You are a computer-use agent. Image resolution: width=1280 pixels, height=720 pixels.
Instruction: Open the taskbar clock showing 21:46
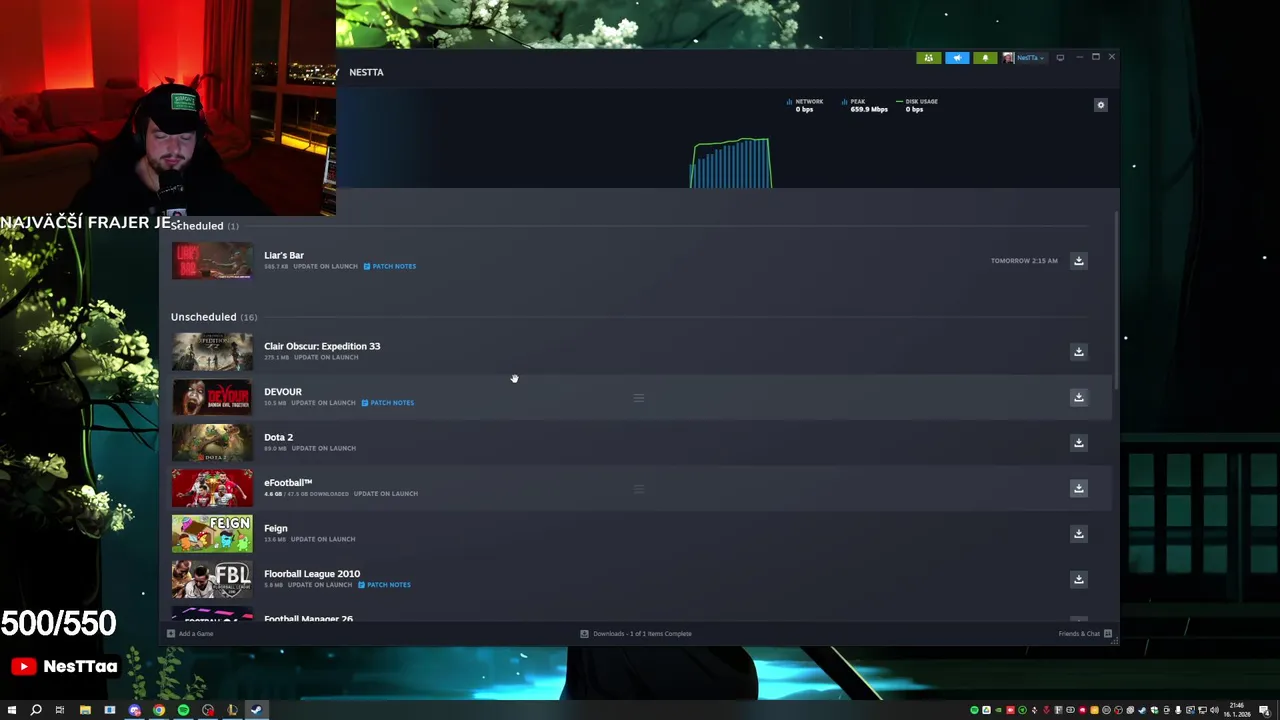pyautogui.click(x=1238, y=710)
